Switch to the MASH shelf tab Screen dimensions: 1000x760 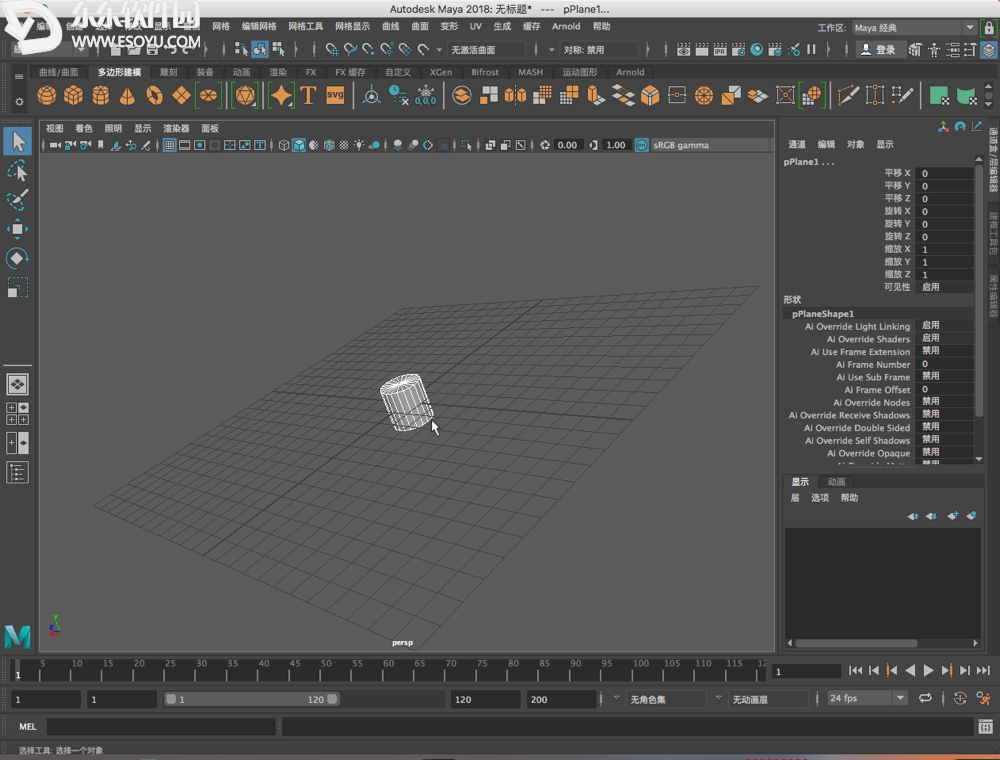530,72
